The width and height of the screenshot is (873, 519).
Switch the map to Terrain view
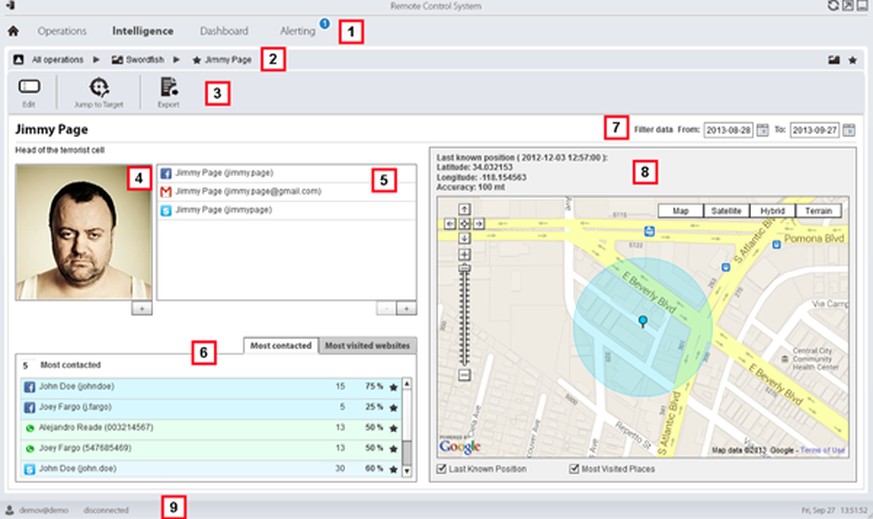pos(818,211)
